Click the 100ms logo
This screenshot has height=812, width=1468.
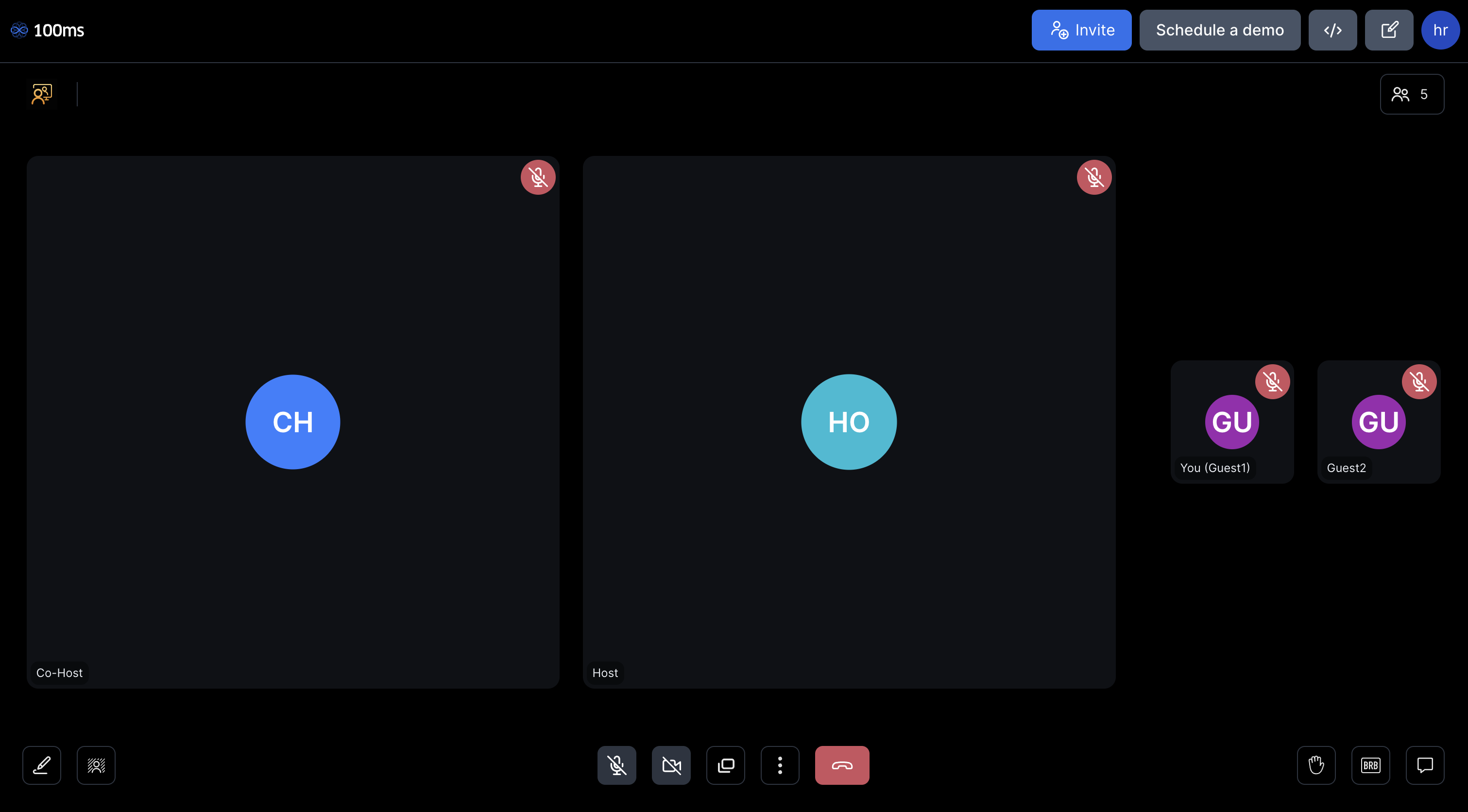[48, 30]
